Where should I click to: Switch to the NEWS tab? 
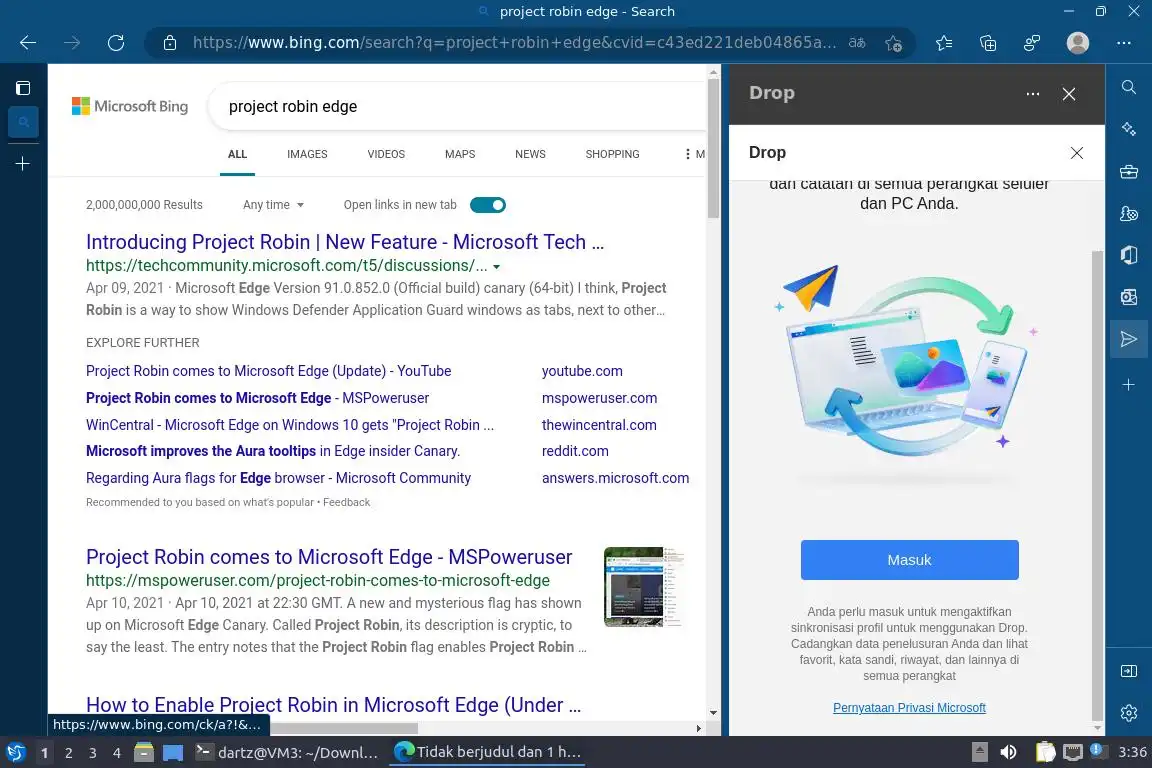(530, 154)
